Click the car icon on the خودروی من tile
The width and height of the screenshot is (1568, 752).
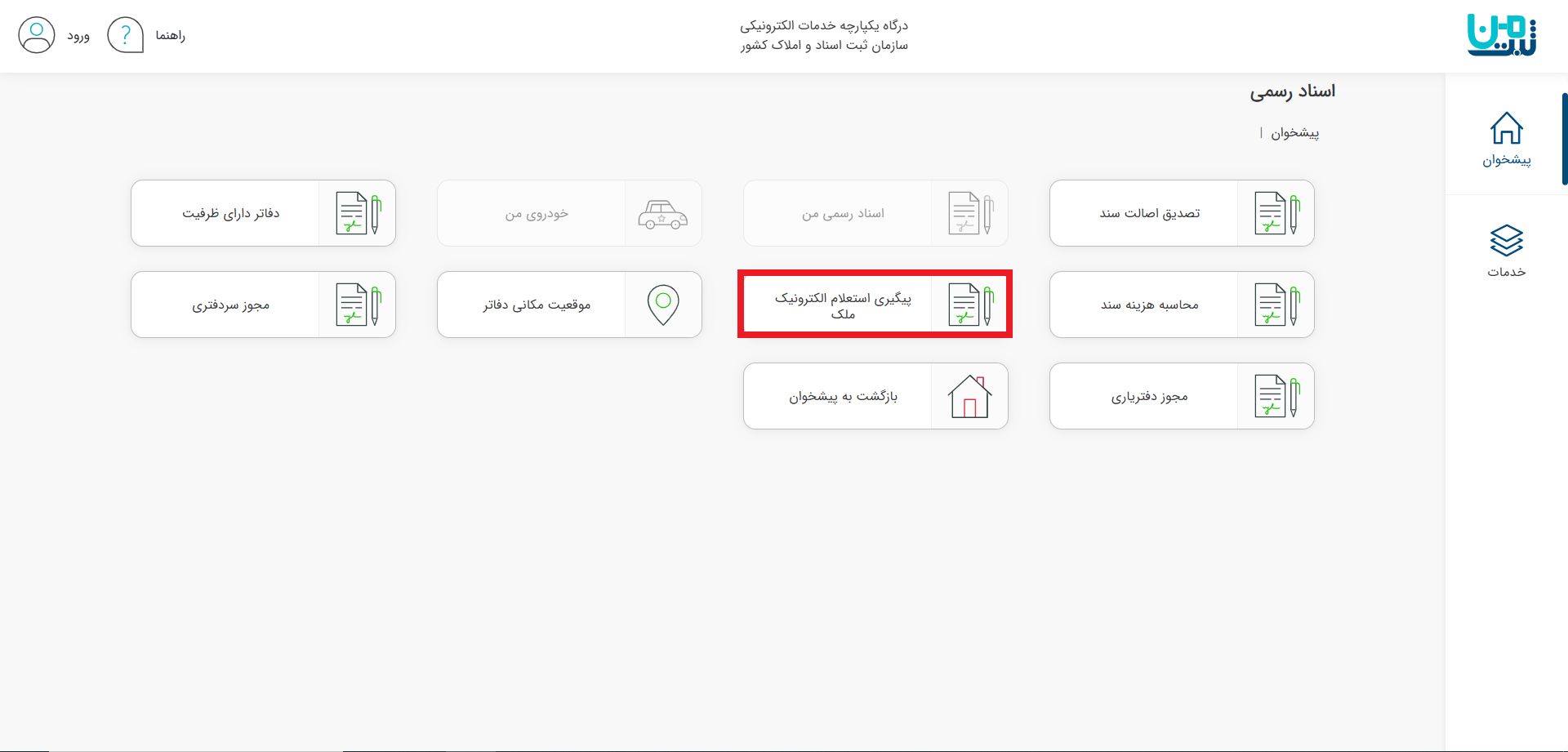(x=663, y=212)
